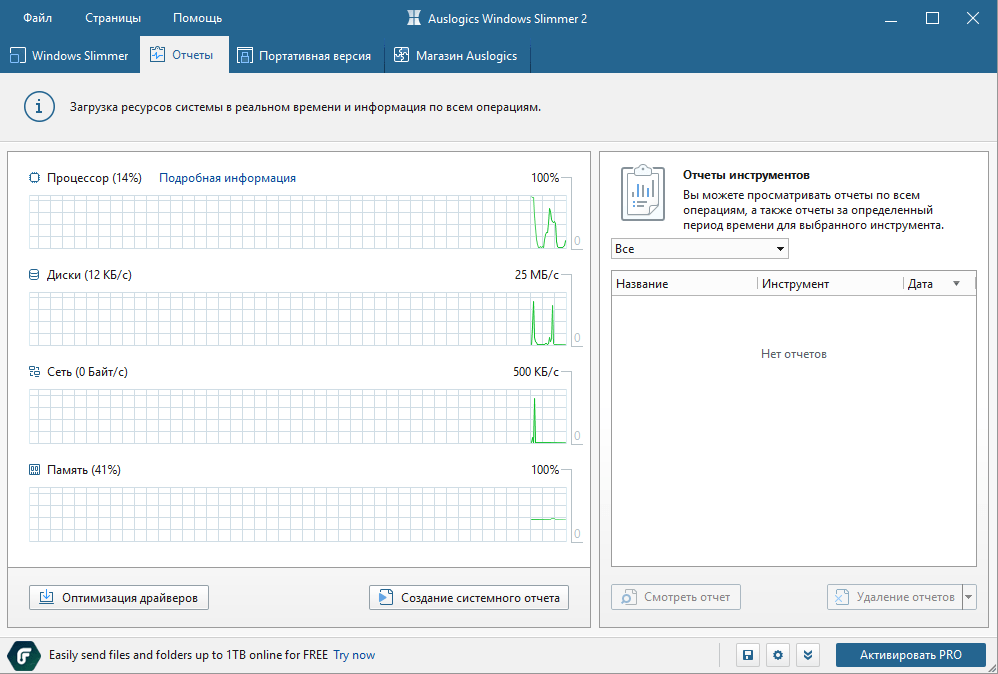Select the Отчеты tab
The image size is (998, 674).
pos(184,55)
